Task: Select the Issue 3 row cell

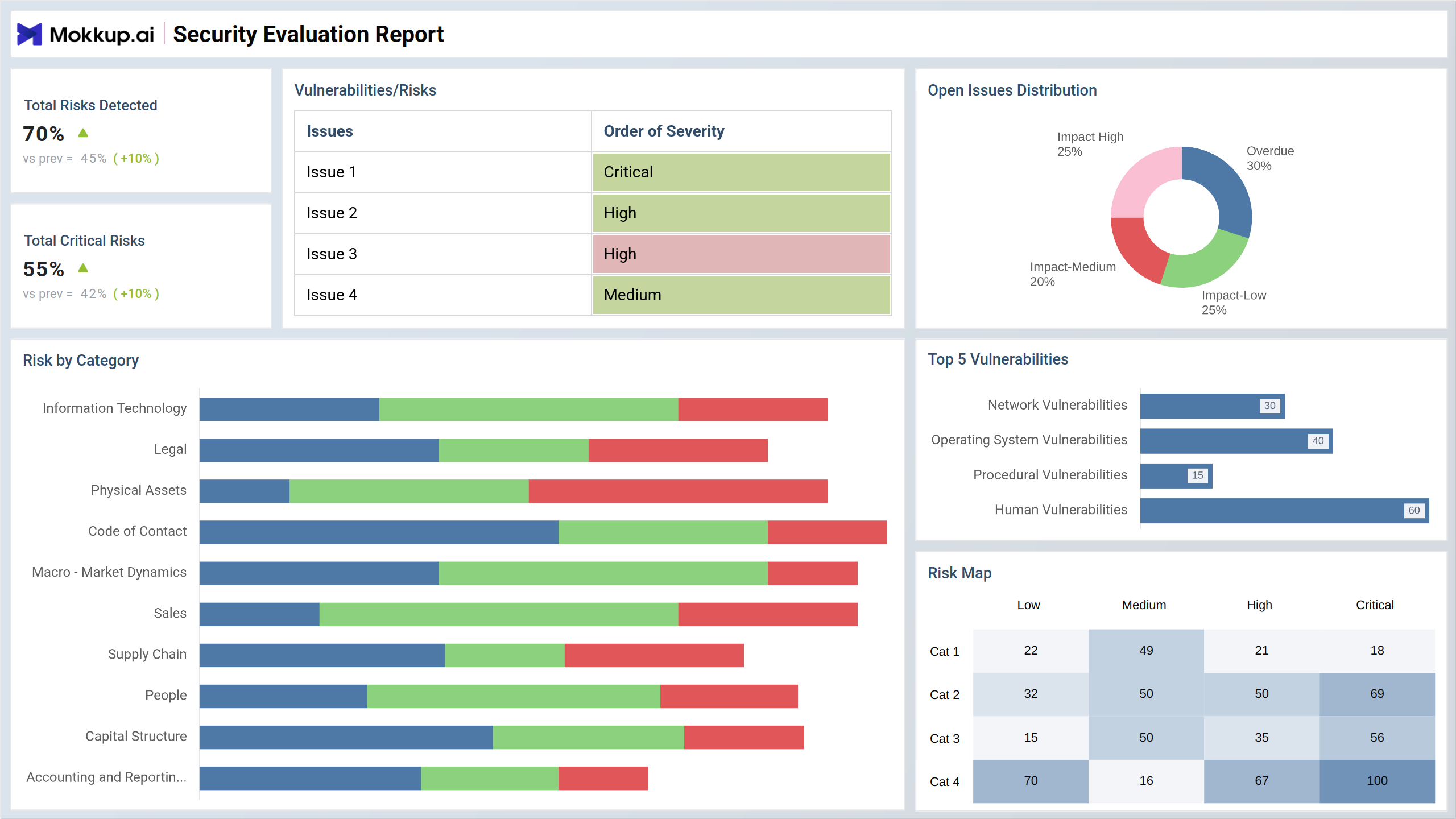Action: coord(443,254)
